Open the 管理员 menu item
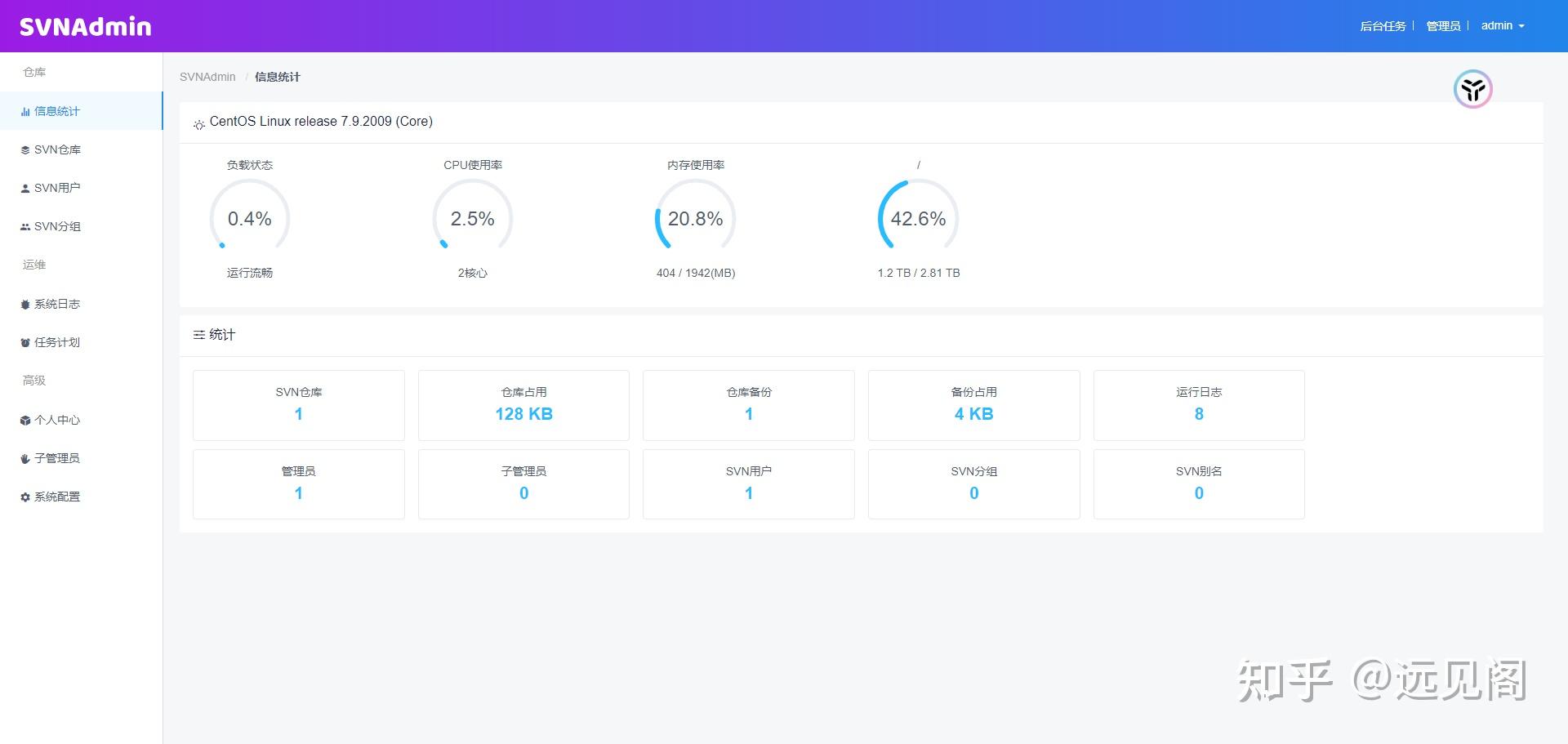 click(1444, 25)
